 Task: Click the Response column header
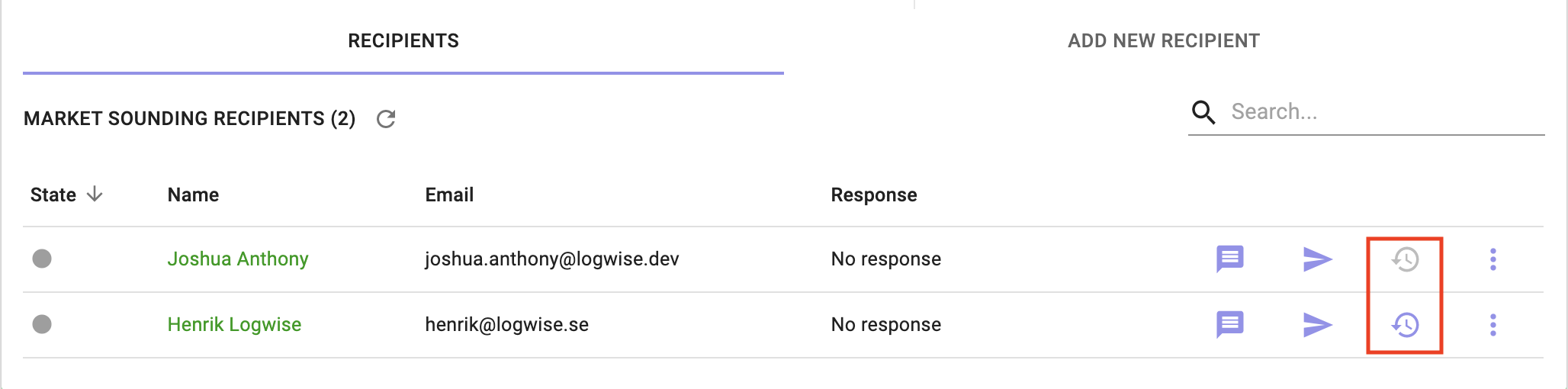click(874, 195)
